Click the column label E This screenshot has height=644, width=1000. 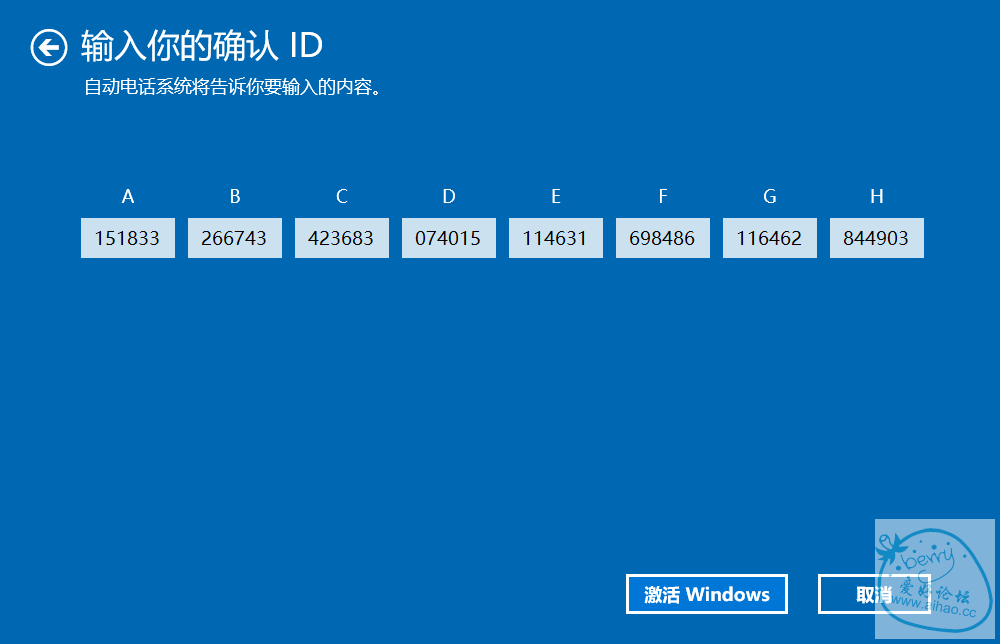pos(555,196)
